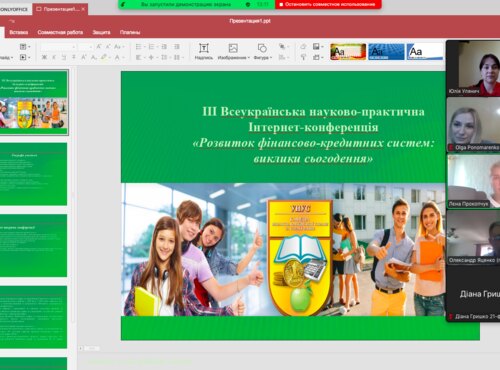Select Діана Гришко's participant tile
The height and width of the screenshot is (370, 500).
coord(473,294)
